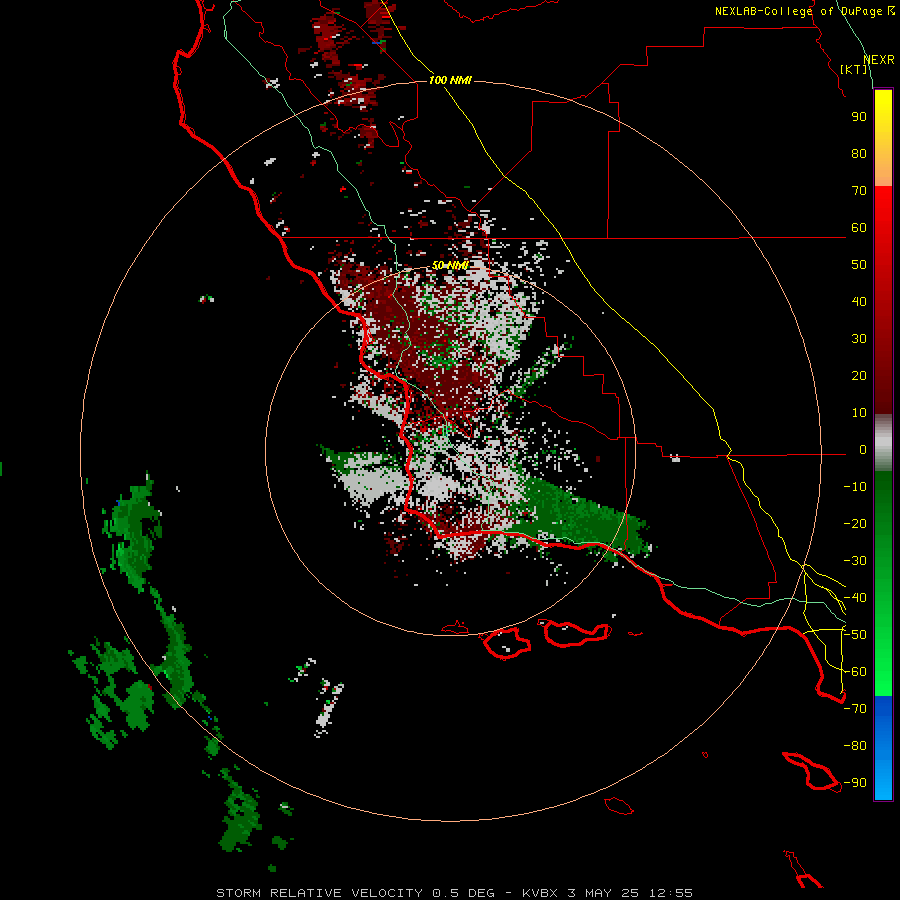900x900 pixels.
Task: Select the positive 60 value on velocity scale
Action: [859, 227]
